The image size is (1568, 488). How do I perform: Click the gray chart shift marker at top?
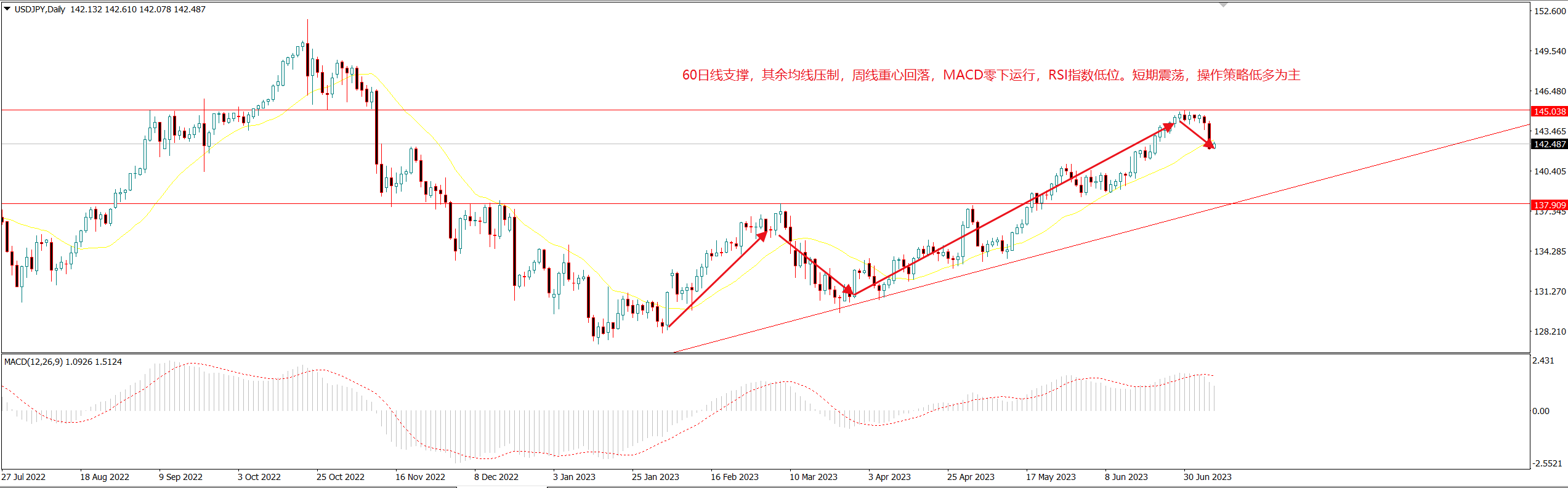1224,4
